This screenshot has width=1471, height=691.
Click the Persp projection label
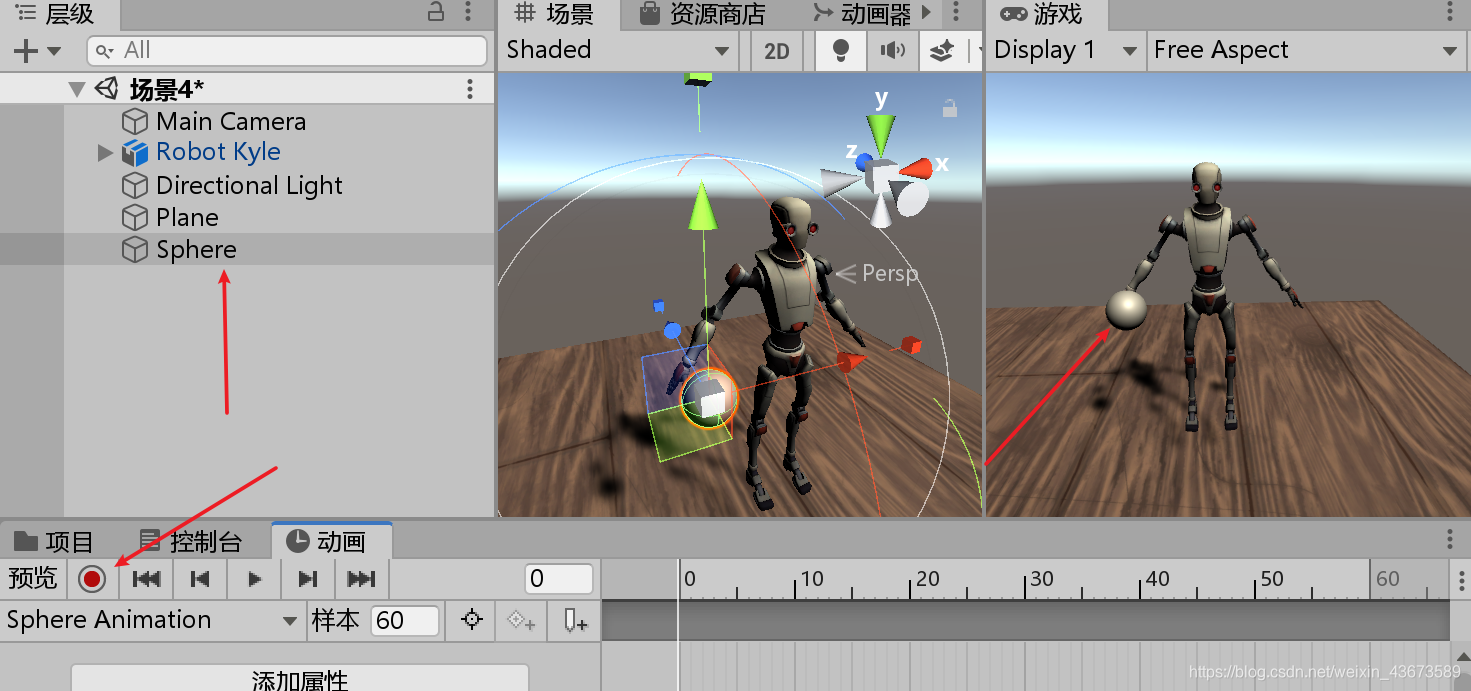890,273
